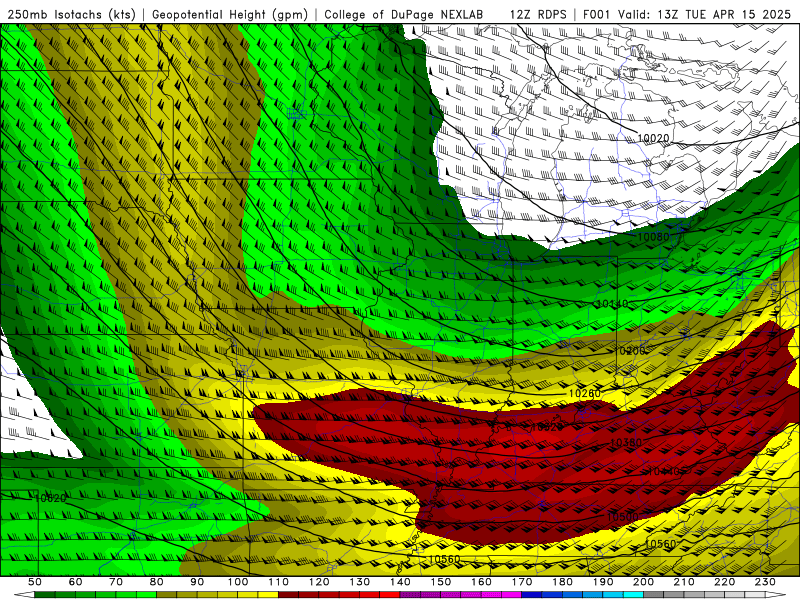Click the 220 value on the color scale
Image resolution: width=800 pixels, height=600 pixels.
[725, 582]
